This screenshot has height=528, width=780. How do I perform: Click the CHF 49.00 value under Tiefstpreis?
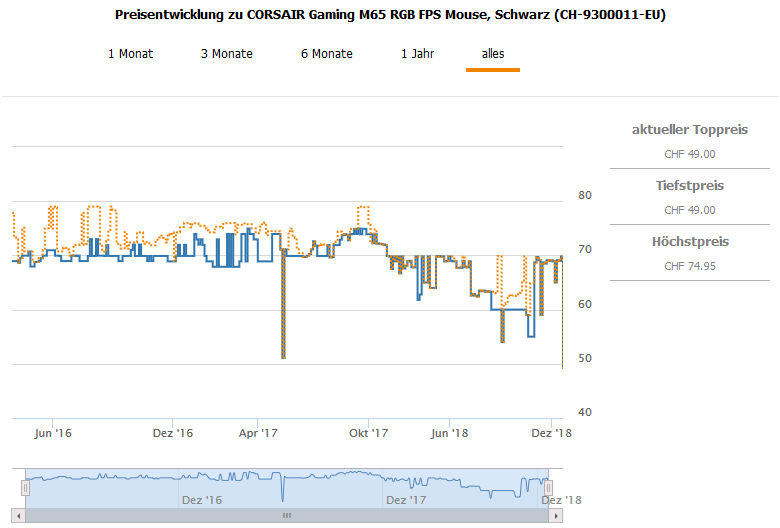(690, 210)
